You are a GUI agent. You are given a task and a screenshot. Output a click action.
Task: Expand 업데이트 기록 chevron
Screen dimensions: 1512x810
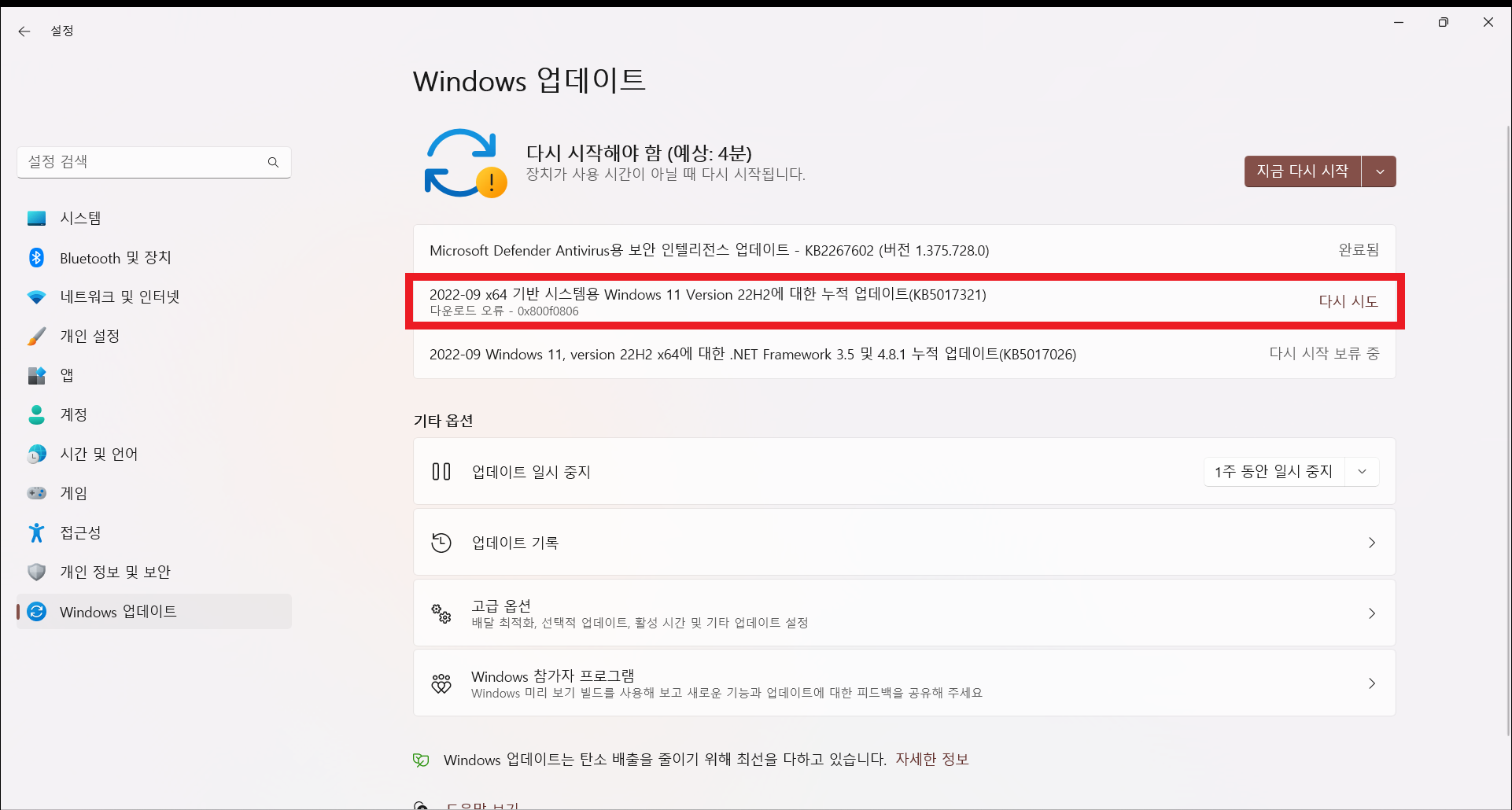1372,543
